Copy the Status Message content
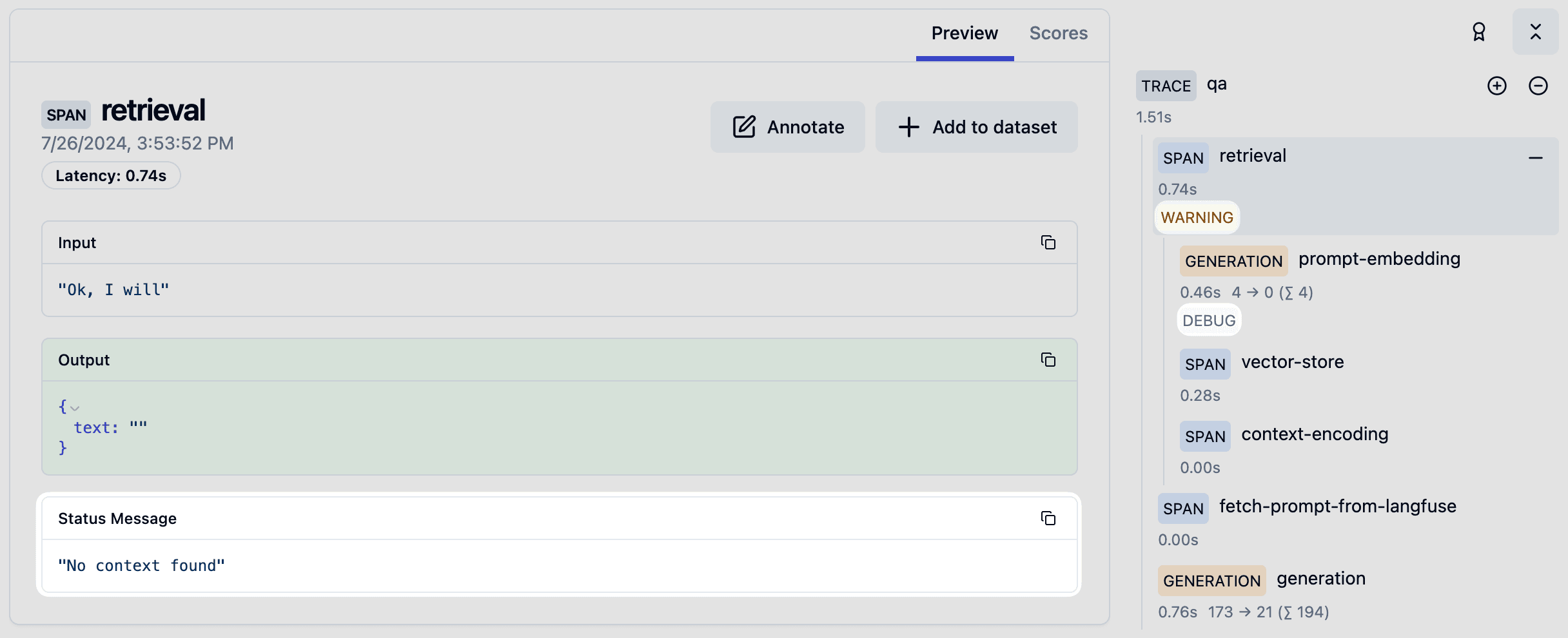 (x=1048, y=518)
